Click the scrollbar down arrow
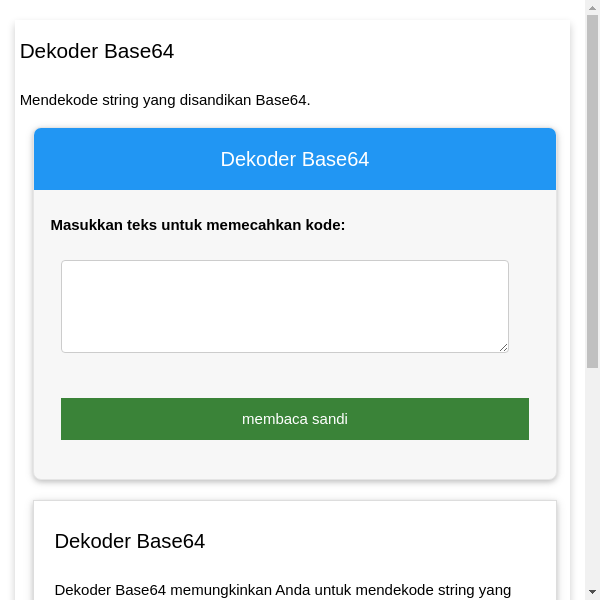600x600 pixels. click(x=592, y=592)
